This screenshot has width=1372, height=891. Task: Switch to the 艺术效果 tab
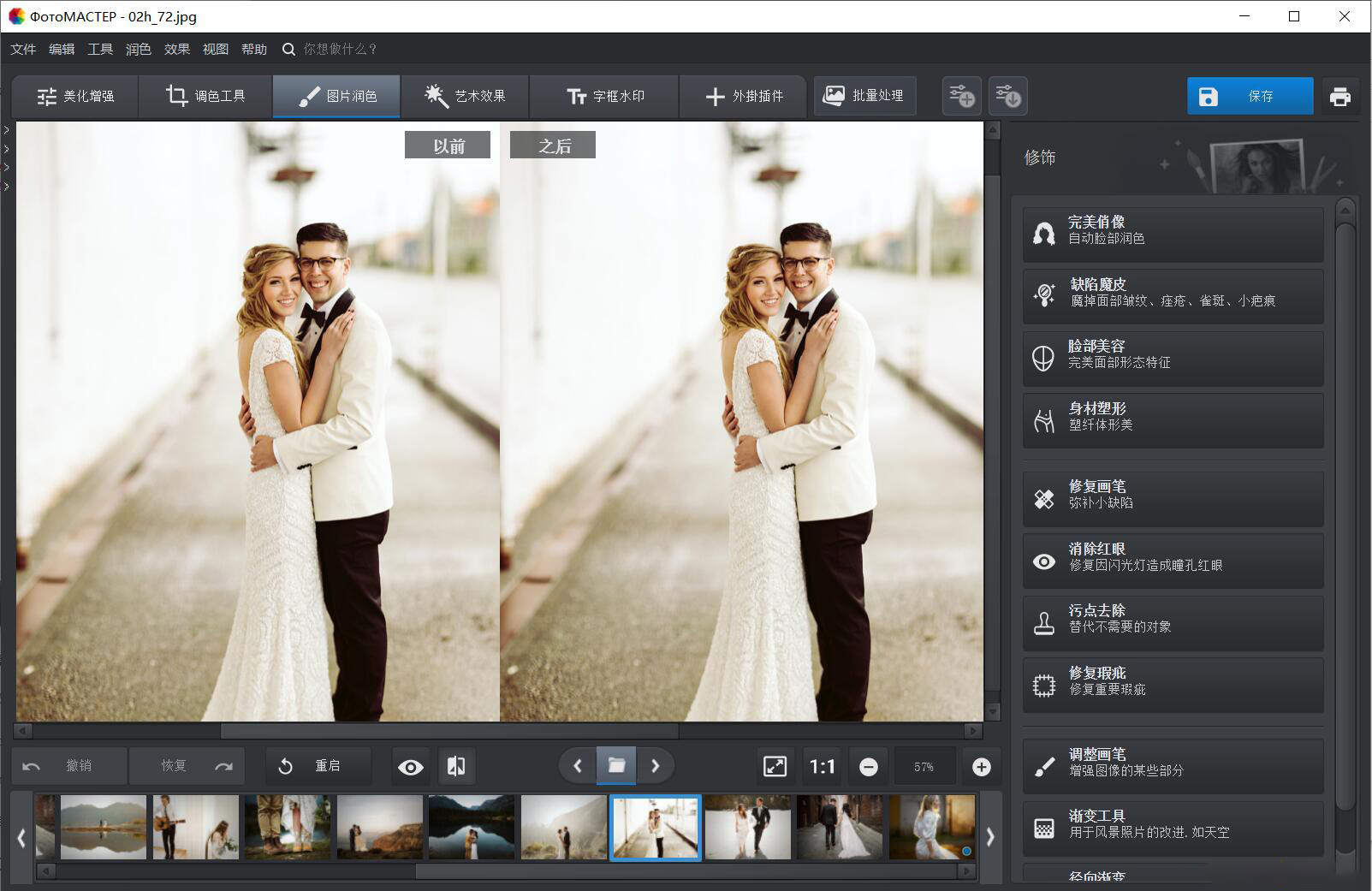click(465, 96)
